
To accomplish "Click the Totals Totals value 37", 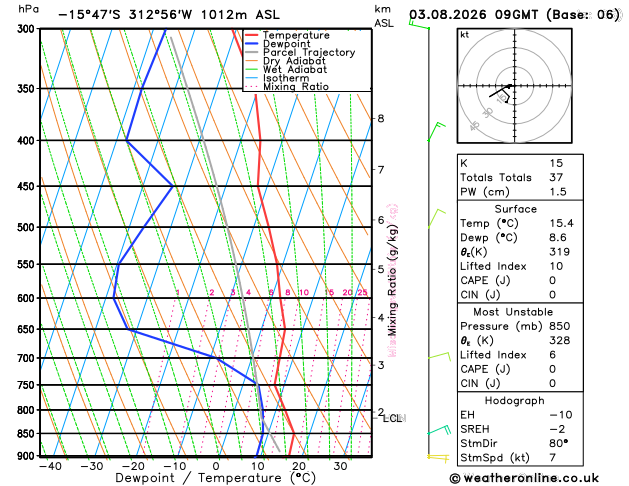I will click(x=556, y=177).
